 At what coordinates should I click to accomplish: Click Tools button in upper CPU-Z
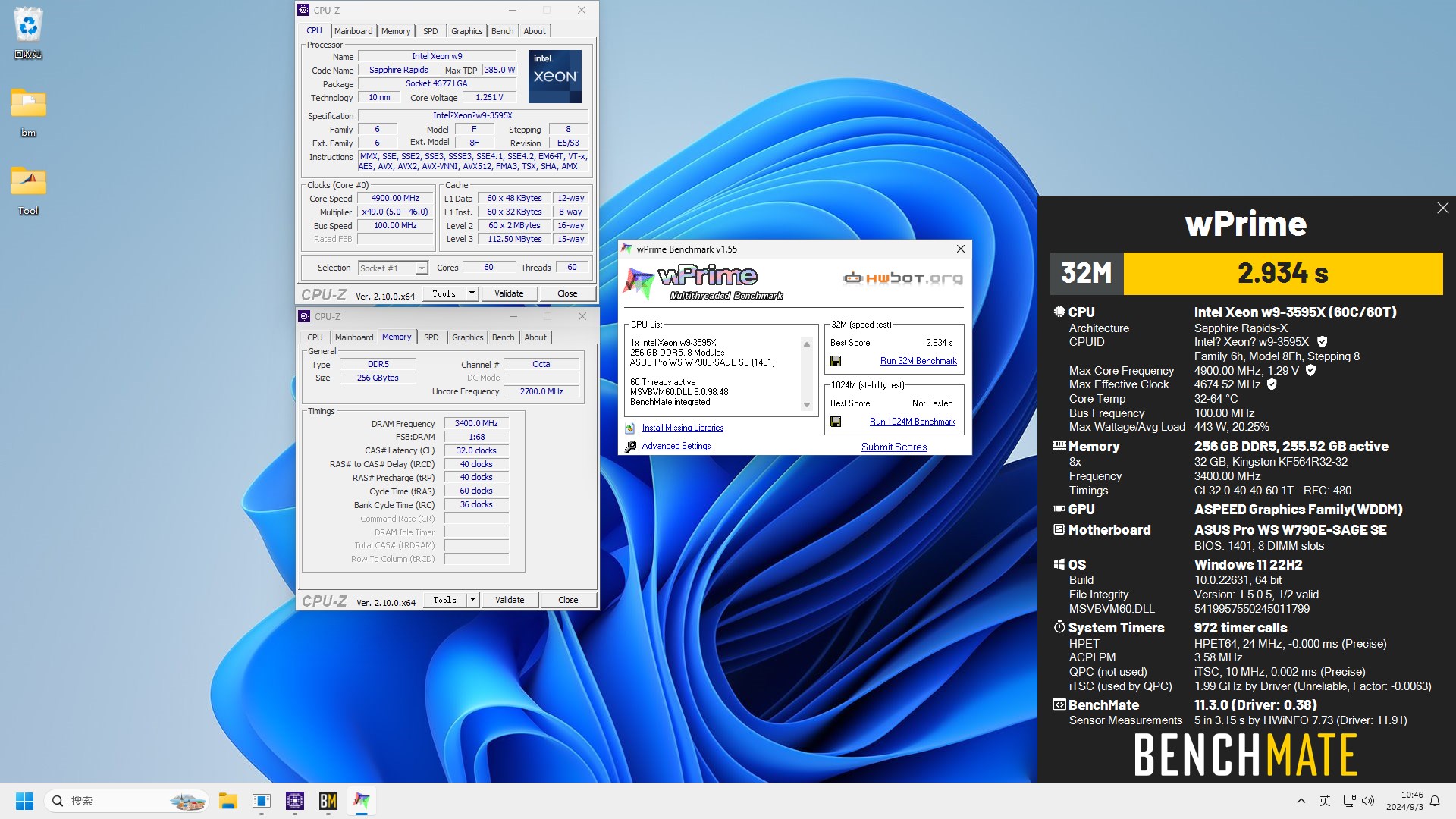click(x=444, y=293)
